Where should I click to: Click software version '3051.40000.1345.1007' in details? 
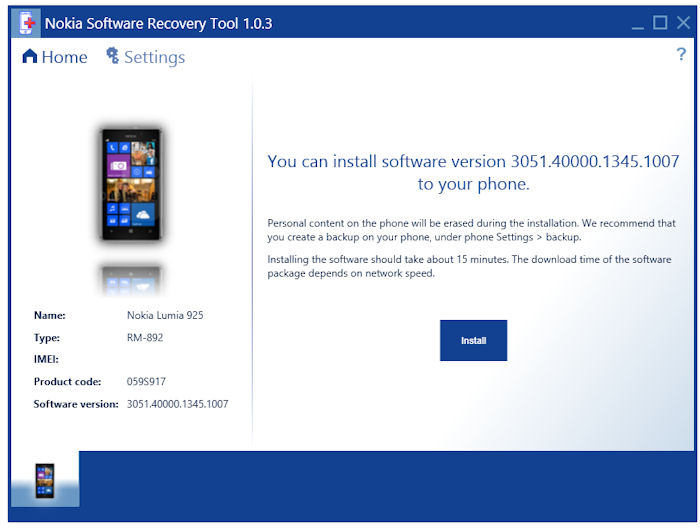tap(178, 404)
